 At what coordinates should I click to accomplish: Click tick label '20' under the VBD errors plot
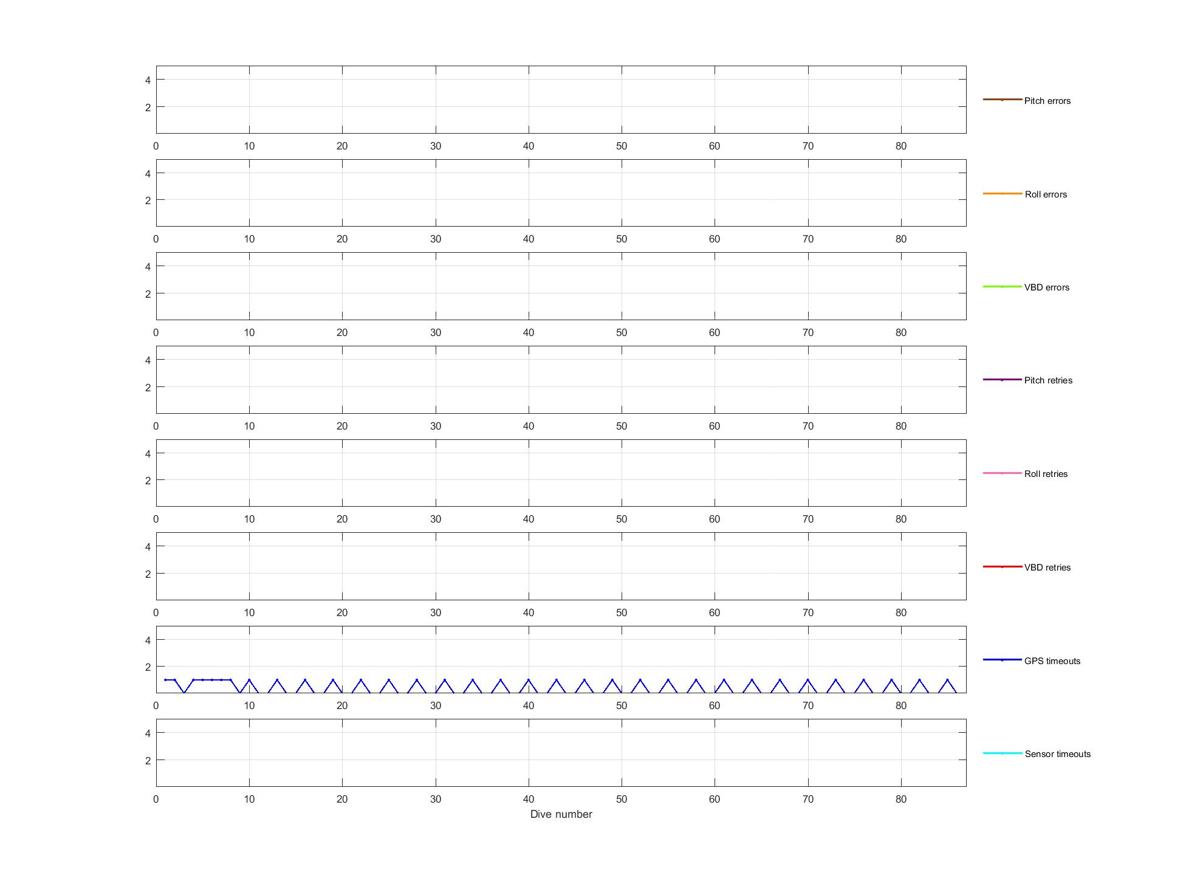(x=342, y=332)
